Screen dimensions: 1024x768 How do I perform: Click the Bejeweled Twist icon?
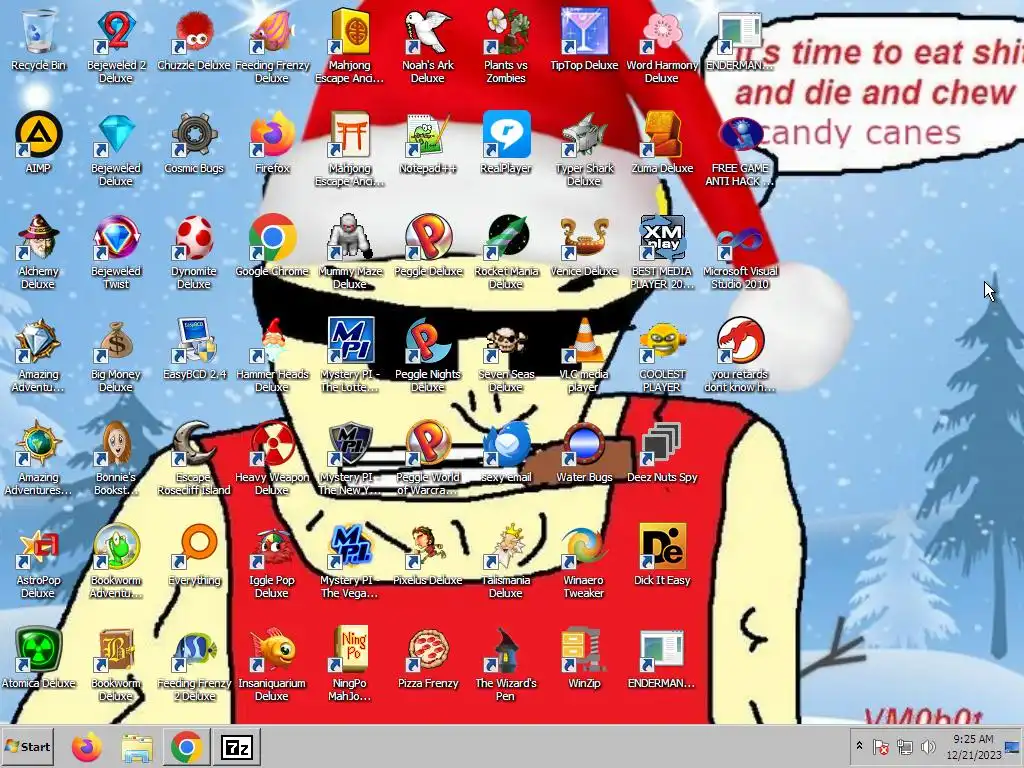[116, 252]
